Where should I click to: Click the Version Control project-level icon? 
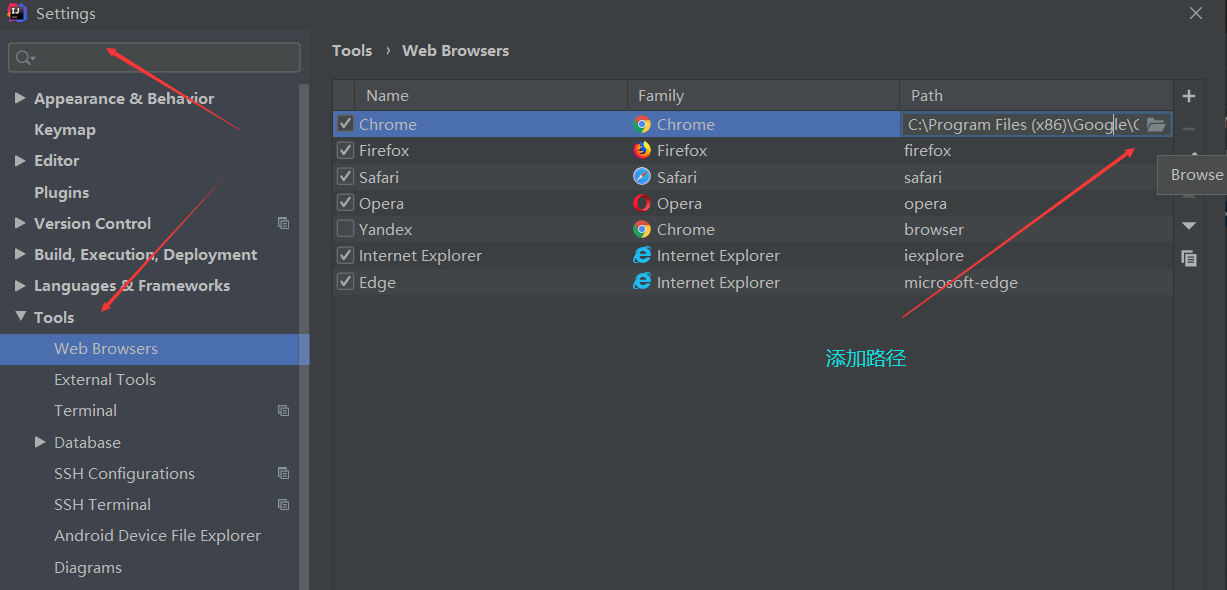(x=283, y=223)
